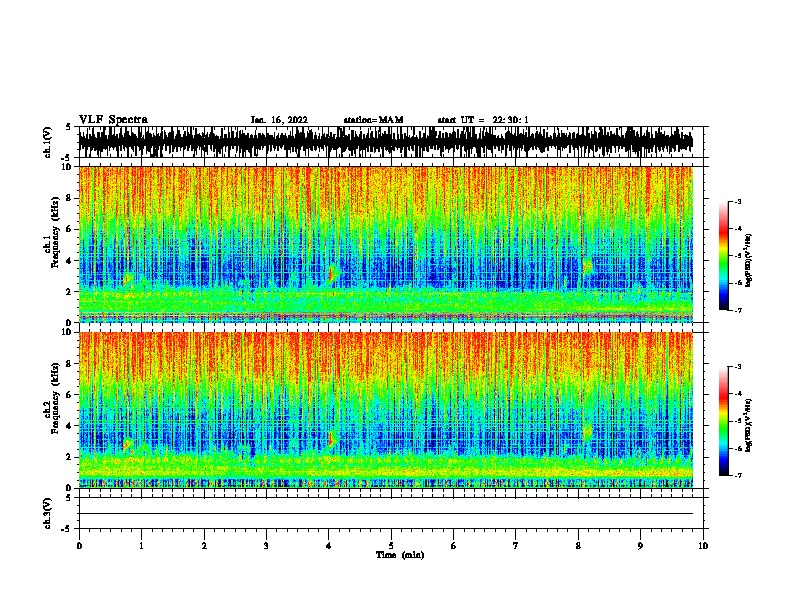Click the "ch.1(V)" waveform axis label

[x=48, y=142]
